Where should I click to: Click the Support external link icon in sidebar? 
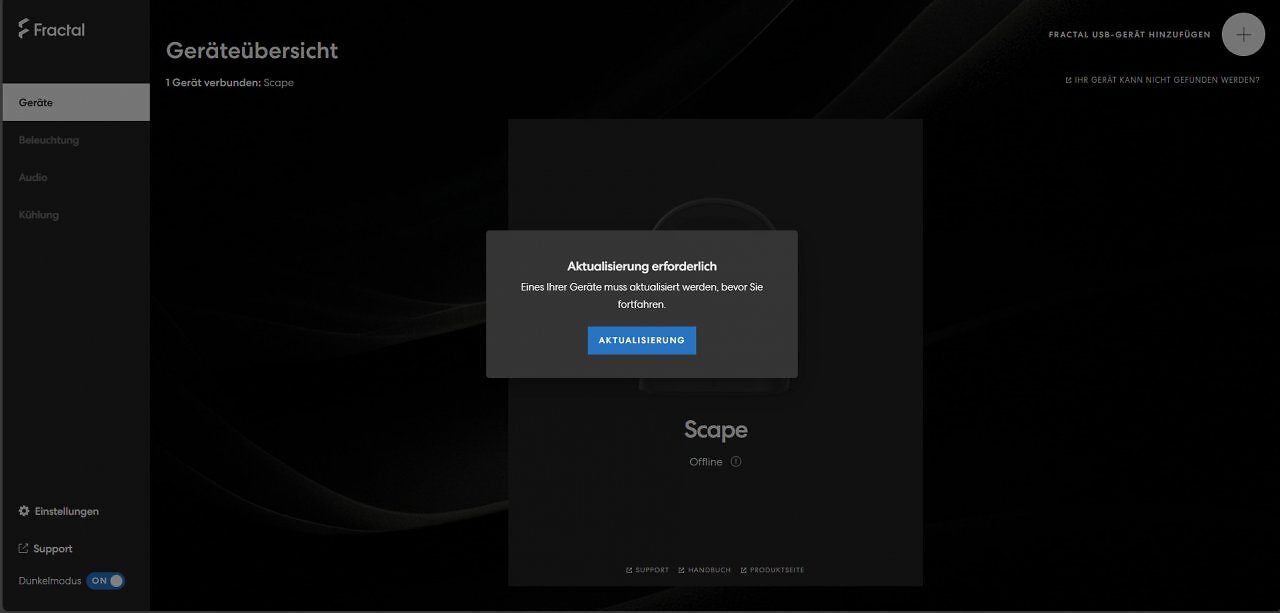[x=24, y=548]
